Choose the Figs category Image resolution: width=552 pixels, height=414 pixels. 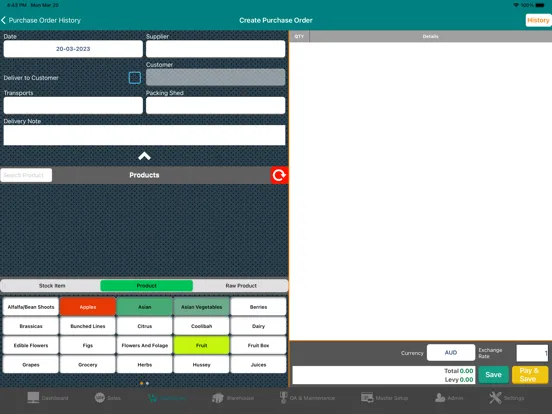pyautogui.click(x=88, y=345)
